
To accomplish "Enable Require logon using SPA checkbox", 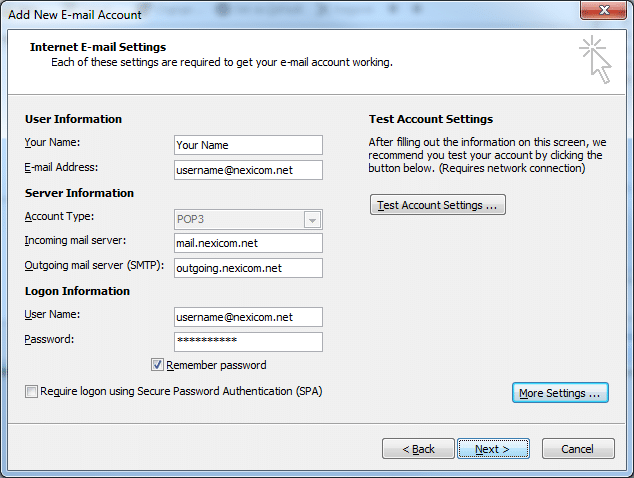I will 31,391.
